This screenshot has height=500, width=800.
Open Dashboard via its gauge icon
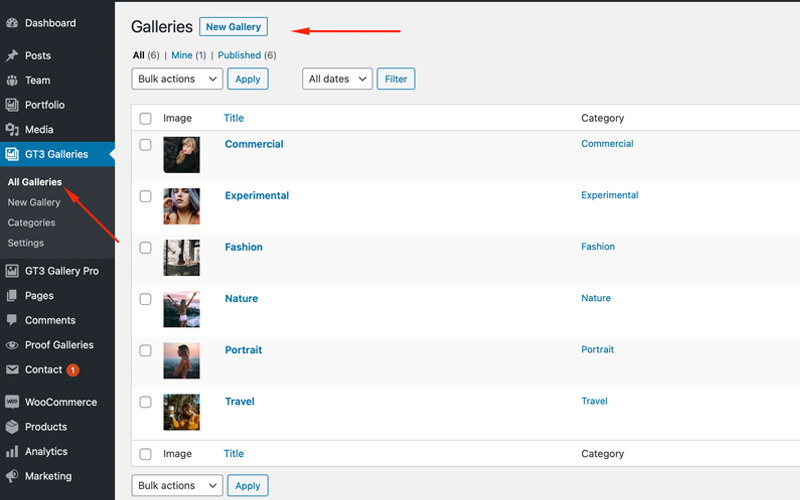[12, 23]
